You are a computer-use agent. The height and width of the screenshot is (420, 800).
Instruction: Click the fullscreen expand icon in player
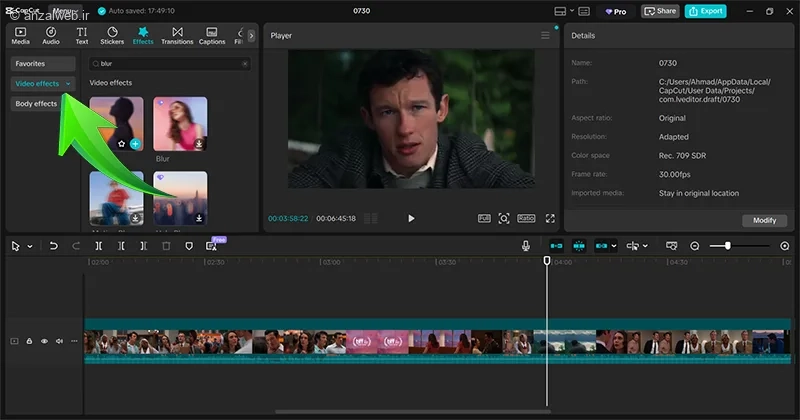coord(550,218)
